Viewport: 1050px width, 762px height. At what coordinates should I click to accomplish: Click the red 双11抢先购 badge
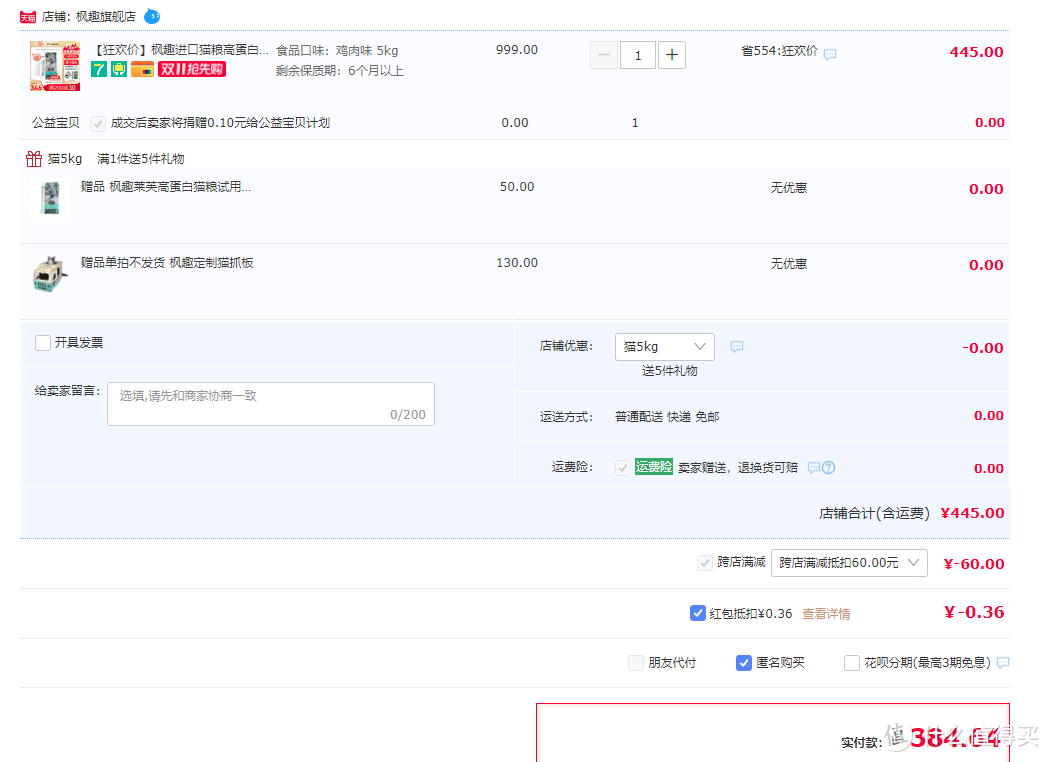pyautogui.click(x=193, y=69)
